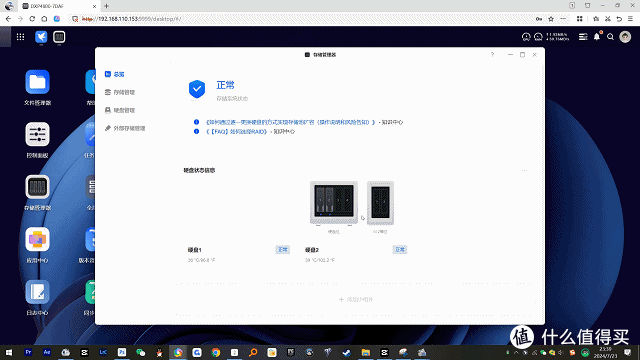Bookmark the page with star icon

(x=551, y=19)
